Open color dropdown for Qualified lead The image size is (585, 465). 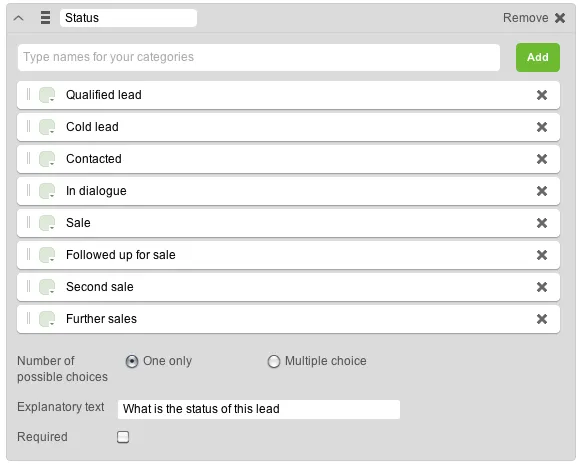[x=47, y=95]
